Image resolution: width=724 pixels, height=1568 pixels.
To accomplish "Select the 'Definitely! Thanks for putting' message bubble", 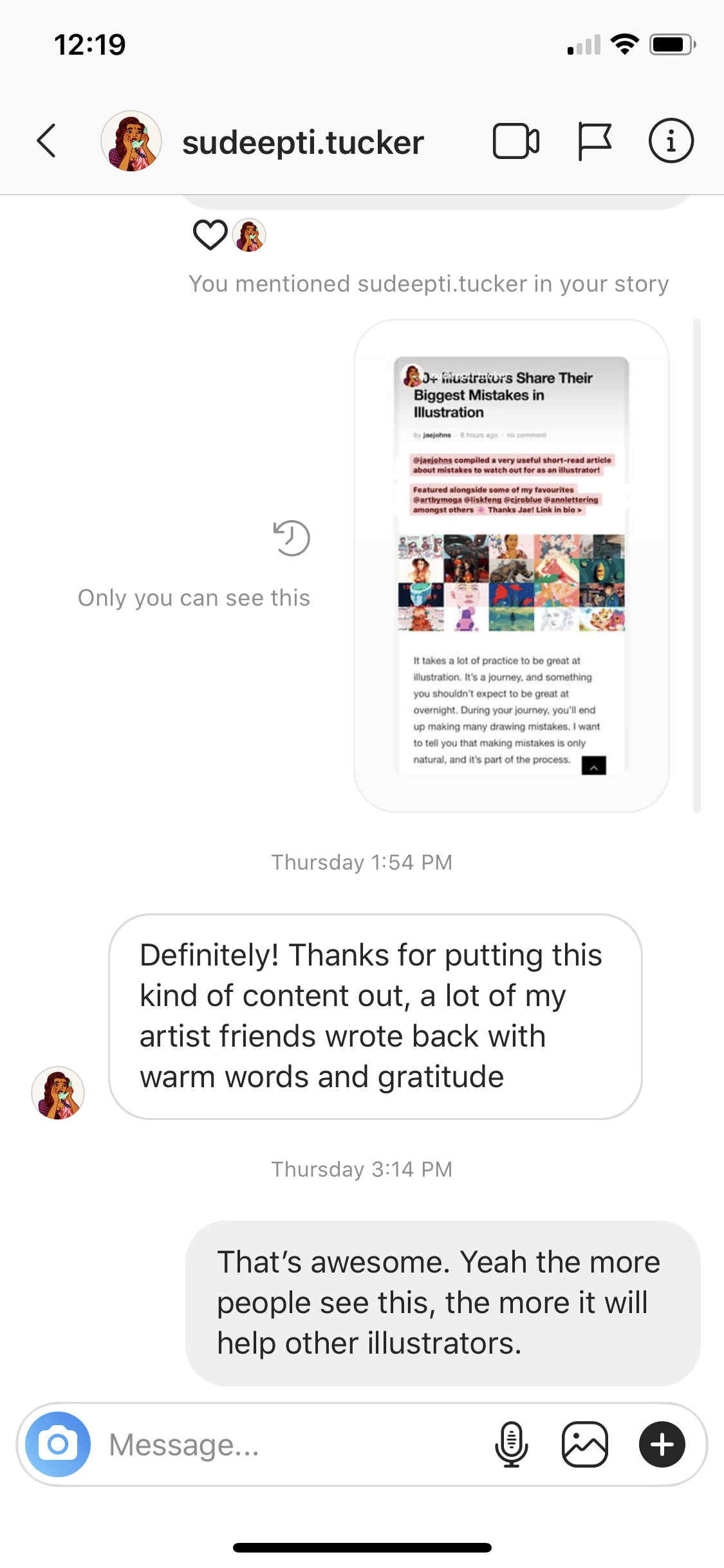I will [x=375, y=1016].
